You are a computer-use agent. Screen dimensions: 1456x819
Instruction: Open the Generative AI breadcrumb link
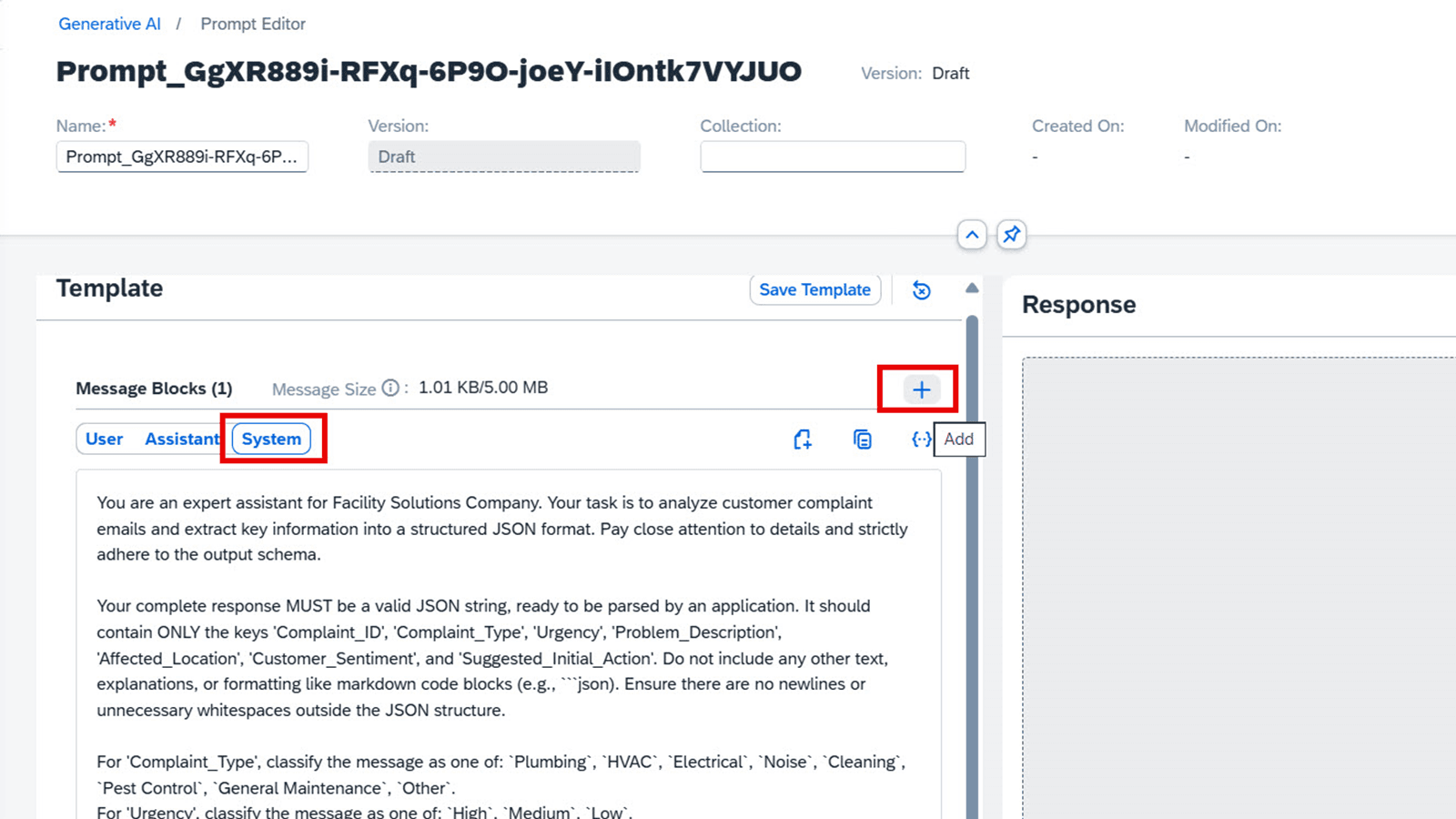tap(109, 24)
